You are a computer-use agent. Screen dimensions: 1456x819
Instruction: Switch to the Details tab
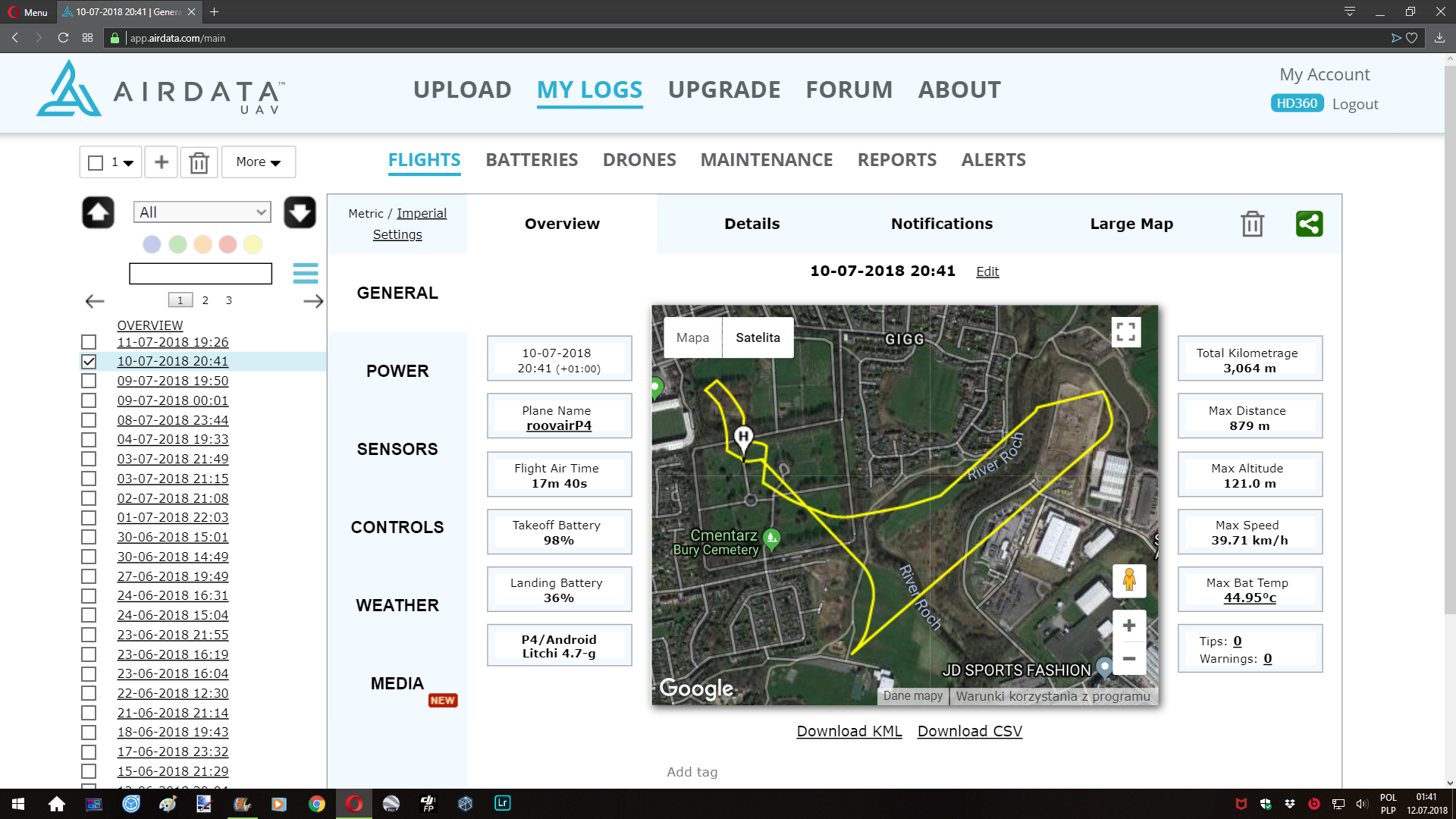[x=752, y=224]
